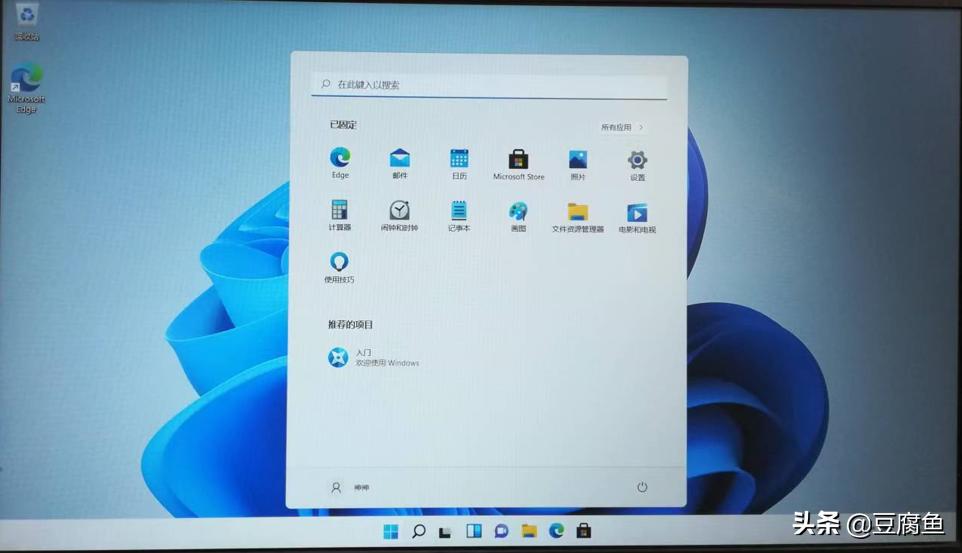Image resolution: width=962 pixels, height=553 pixels.
Task: Click the Windows Start button on taskbar
Action: coord(390,532)
